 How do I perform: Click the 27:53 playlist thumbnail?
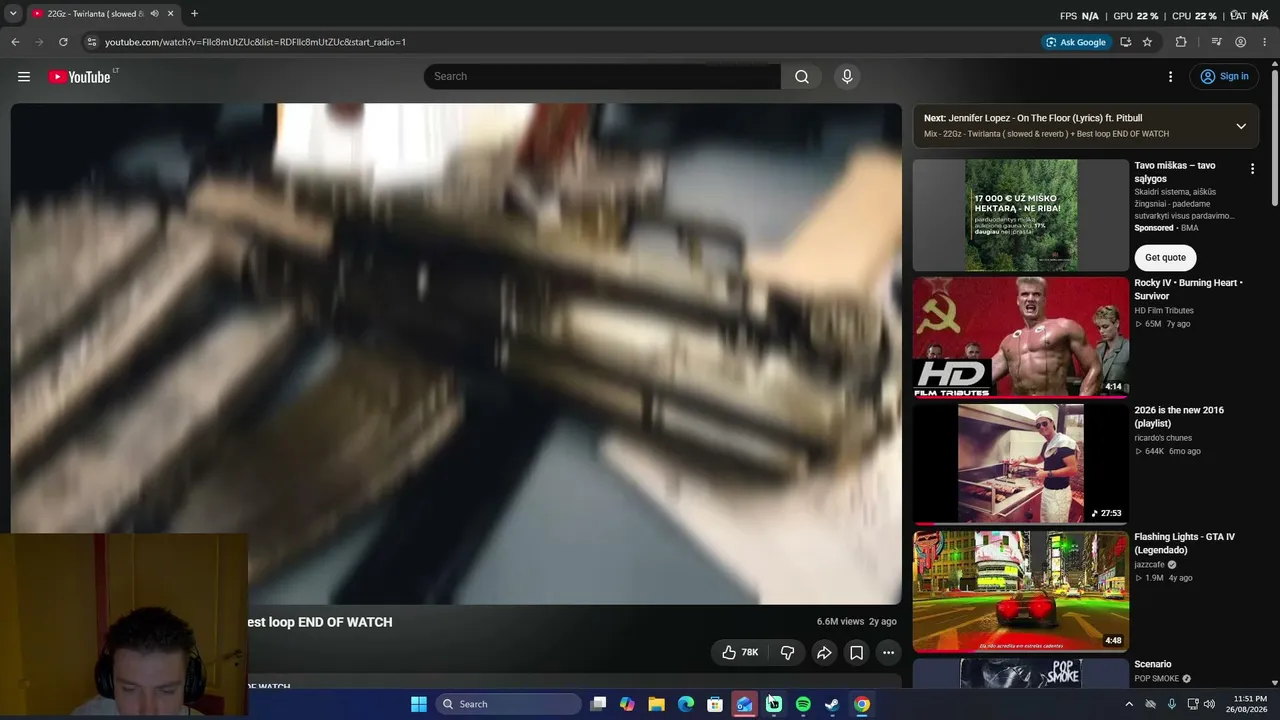1020,464
